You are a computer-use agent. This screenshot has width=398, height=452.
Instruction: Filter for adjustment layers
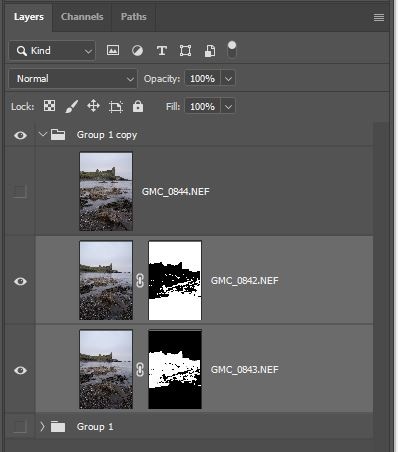(137, 51)
